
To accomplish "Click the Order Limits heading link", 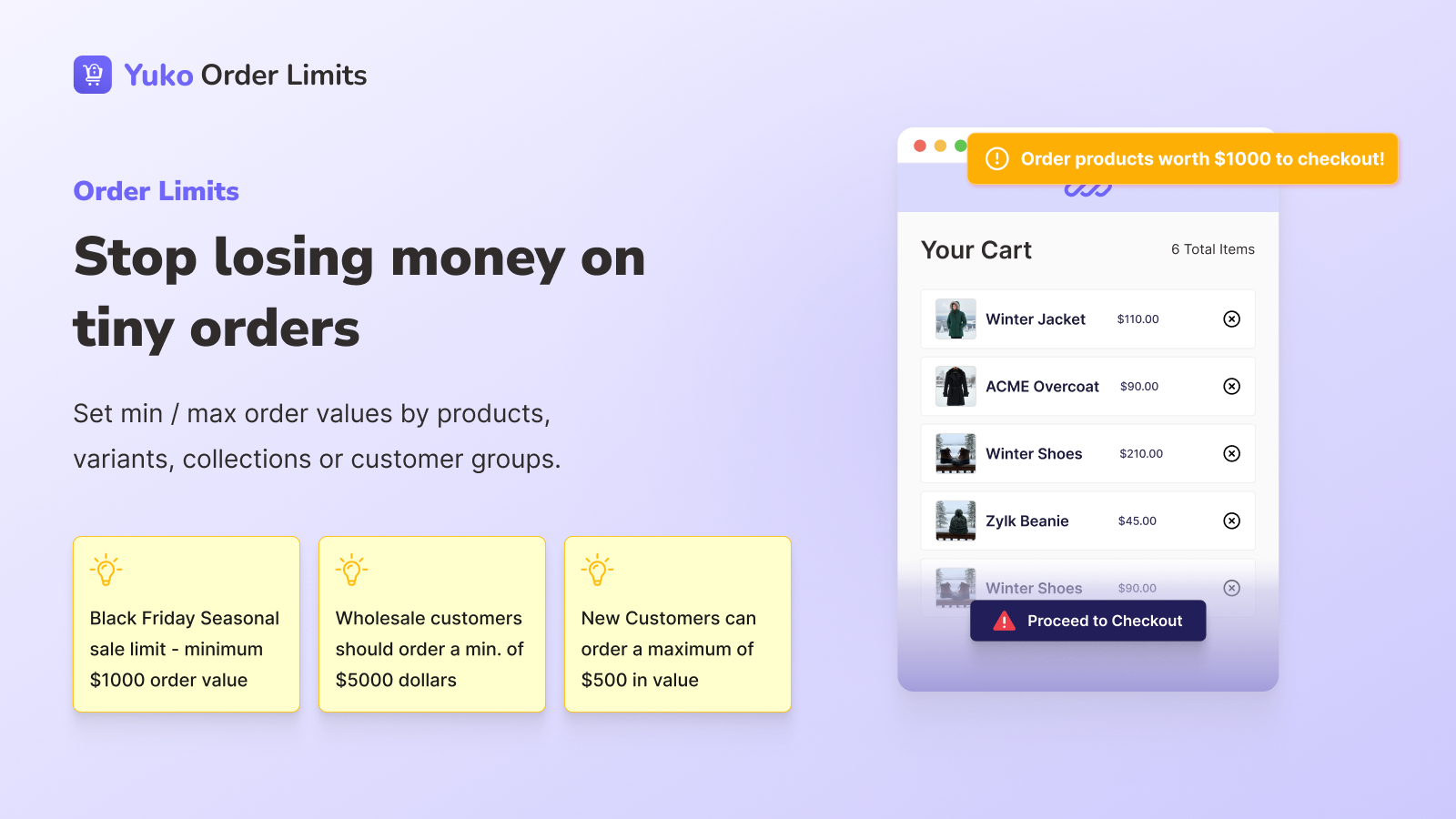I will point(157,191).
